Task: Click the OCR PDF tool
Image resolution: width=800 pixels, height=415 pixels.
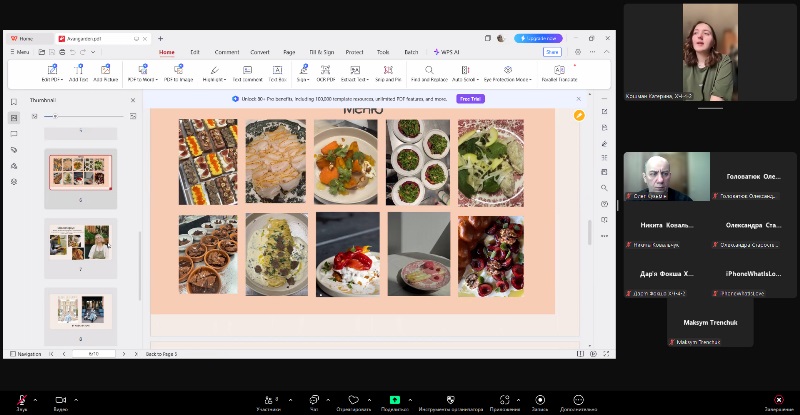Action: coord(326,72)
